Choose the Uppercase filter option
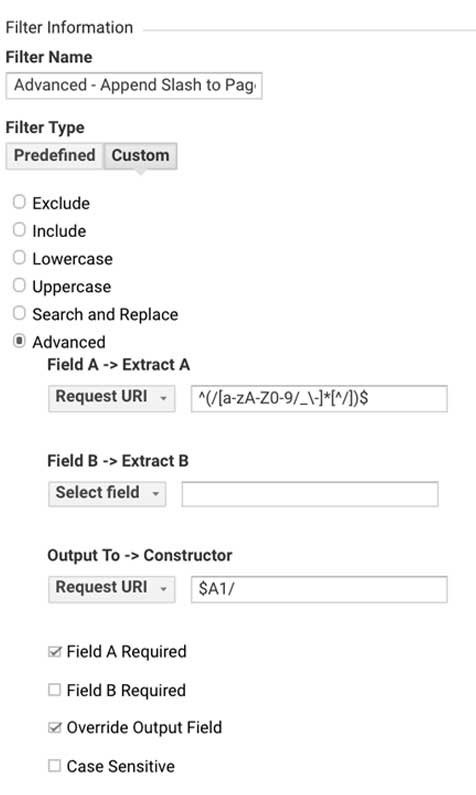 [x=19, y=285]
